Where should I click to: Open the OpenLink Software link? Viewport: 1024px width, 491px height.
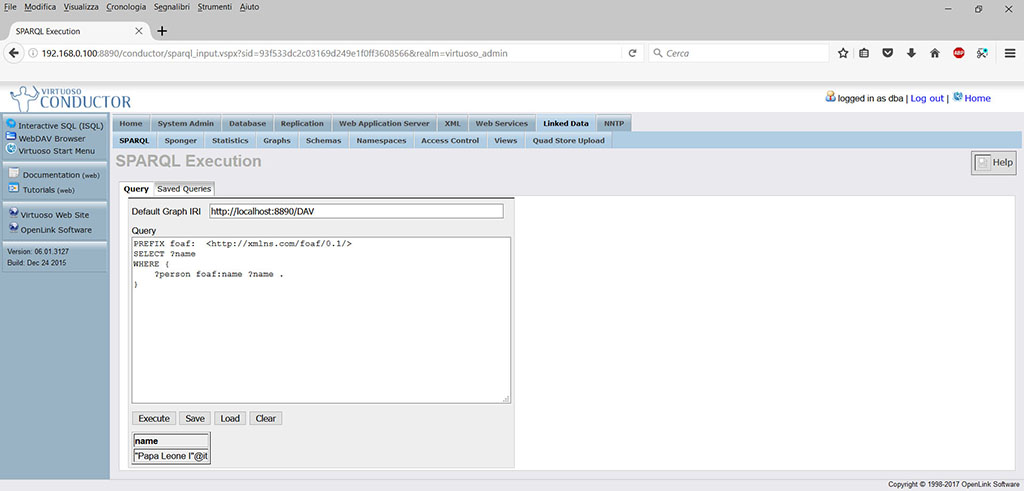(x=56, y=230)
